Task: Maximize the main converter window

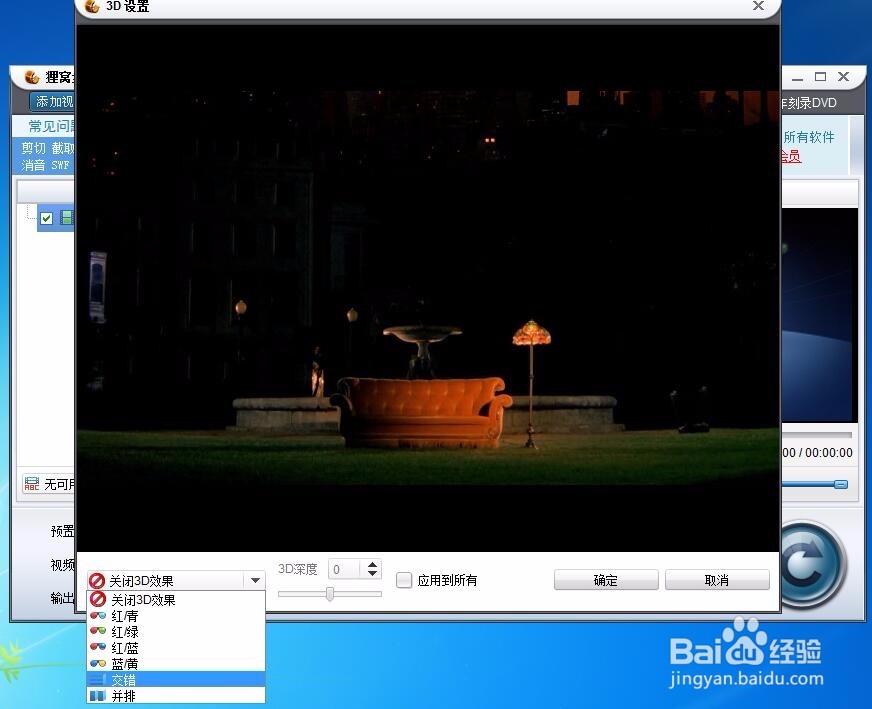Action: pos(820,77)
